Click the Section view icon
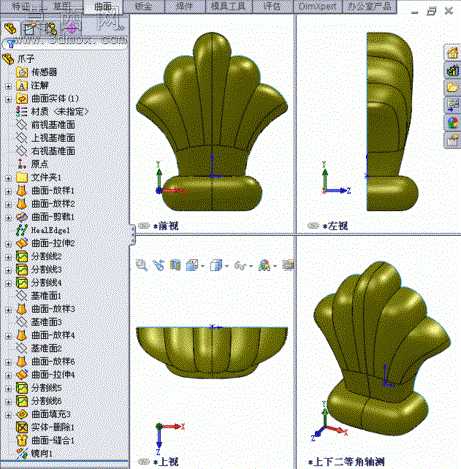Image resolution: width=461 pixels, height=469 pixels. [x=175, y=265]
